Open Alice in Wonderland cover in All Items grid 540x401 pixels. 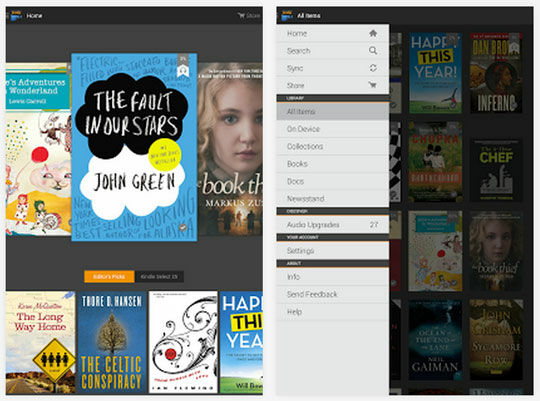click(435, 251)
